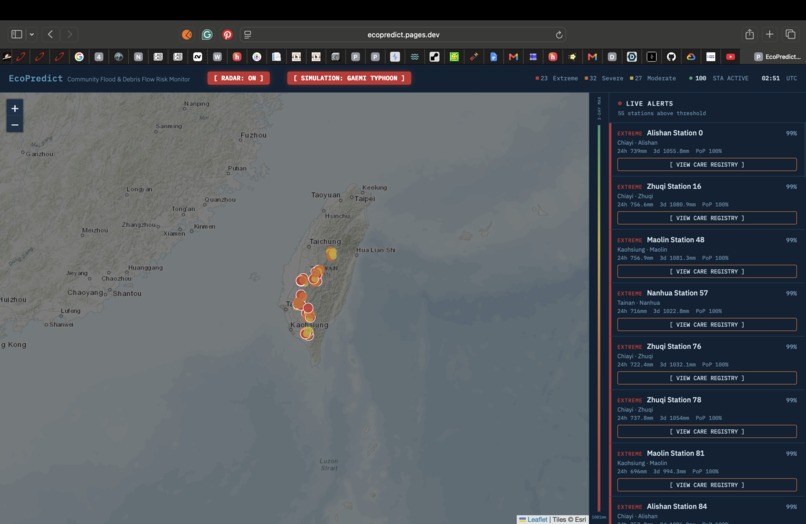Switch to the Google Docs pinned tab
The height and width of the screenshot is (524, 806).
493,57
